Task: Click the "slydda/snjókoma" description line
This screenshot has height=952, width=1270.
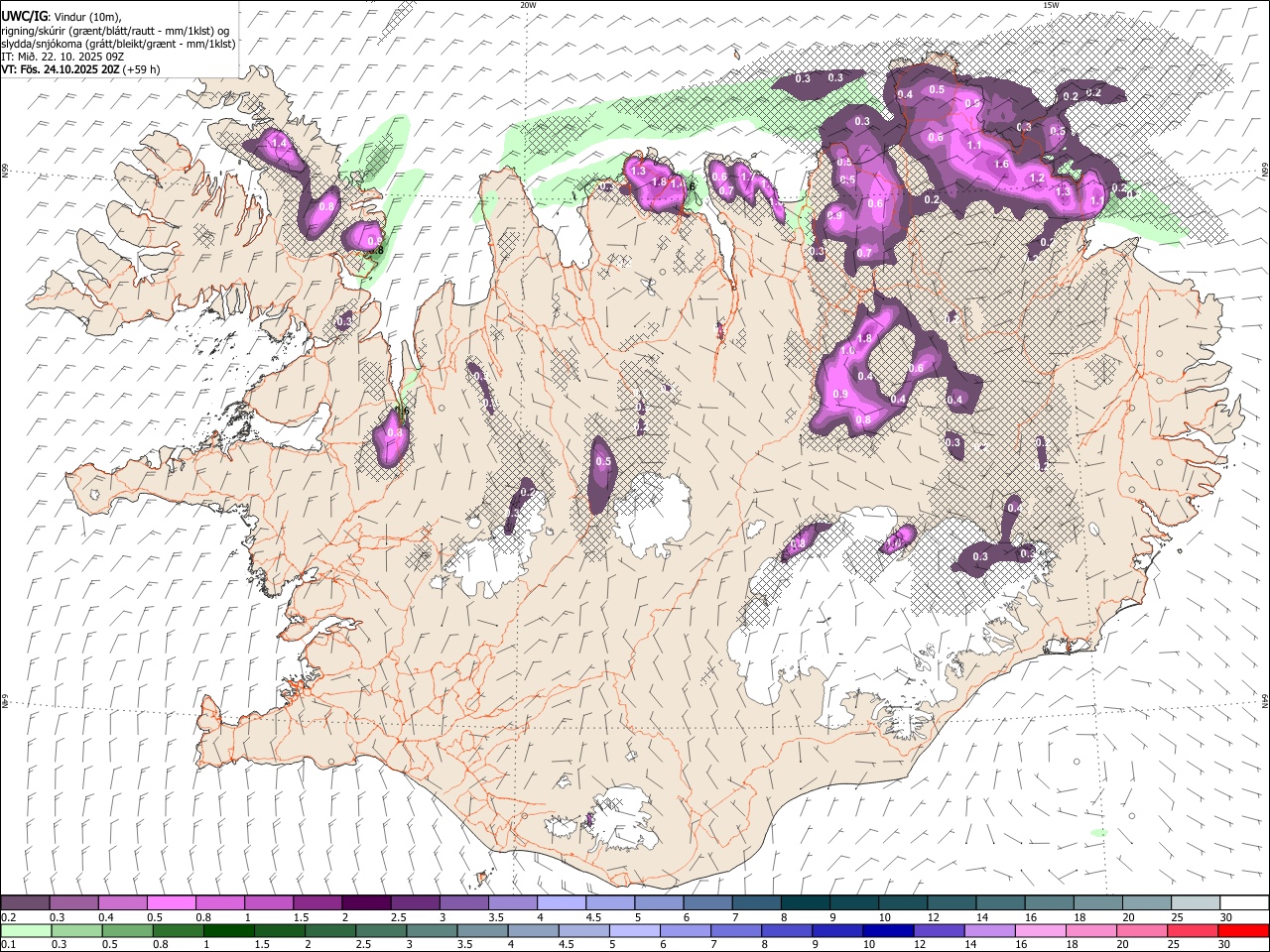Action: 118,44
